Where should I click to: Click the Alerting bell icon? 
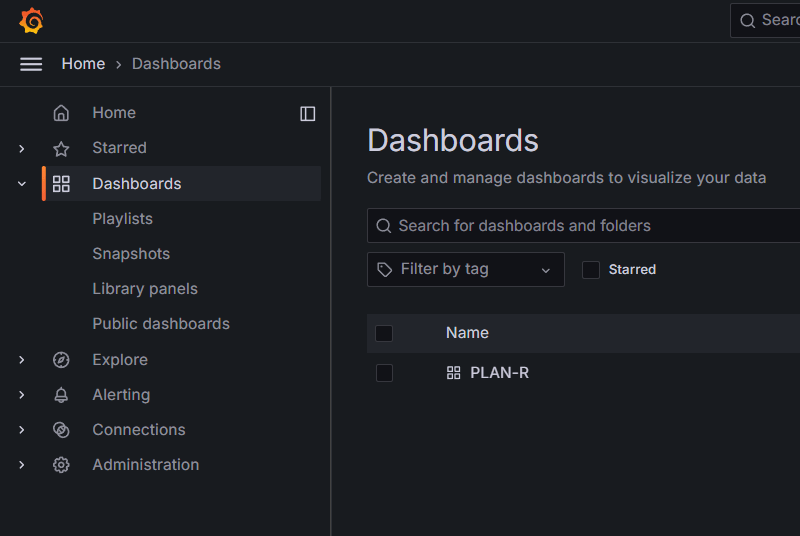pos(61,395)
